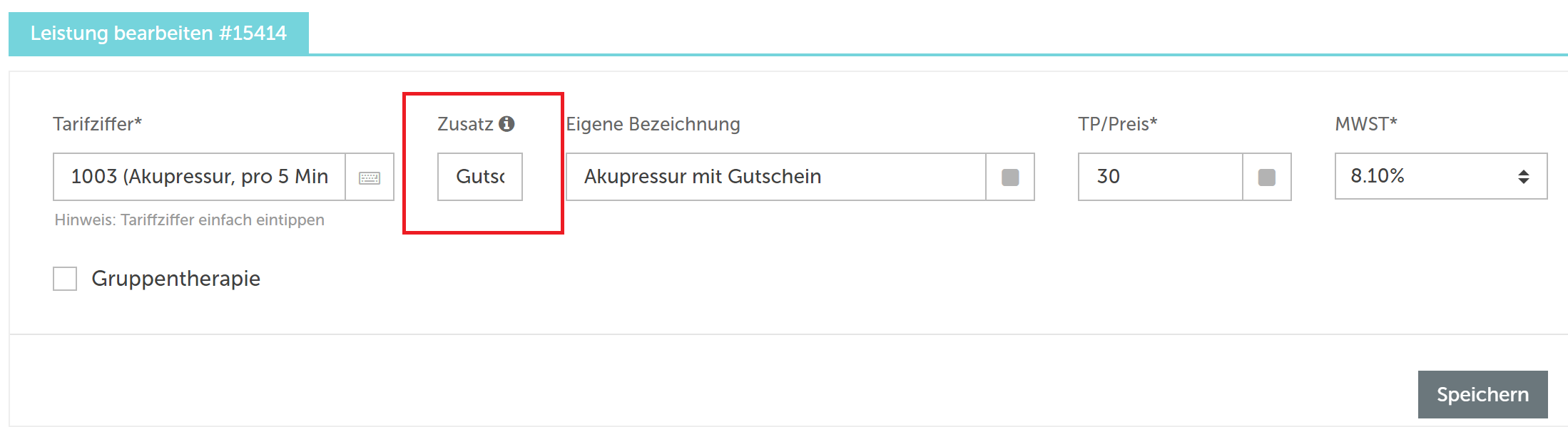
Task: Click the info icon next to Zusatz
Action: click(506, 124)
